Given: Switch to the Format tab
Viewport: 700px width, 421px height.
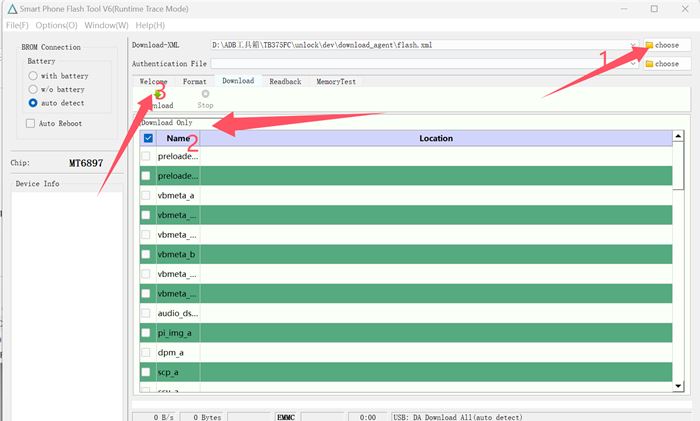Looking at the screenshot, I should tap(195, 81).
